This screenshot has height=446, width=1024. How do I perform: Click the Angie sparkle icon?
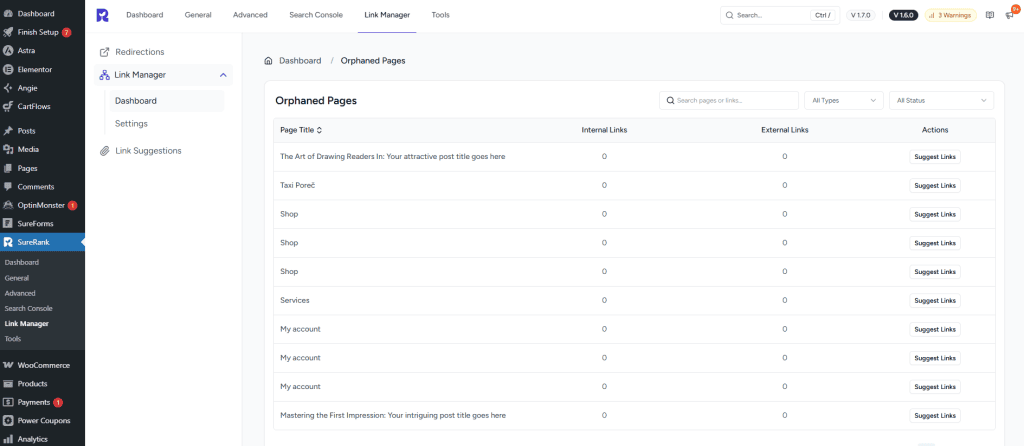click(x=8, y=88)
